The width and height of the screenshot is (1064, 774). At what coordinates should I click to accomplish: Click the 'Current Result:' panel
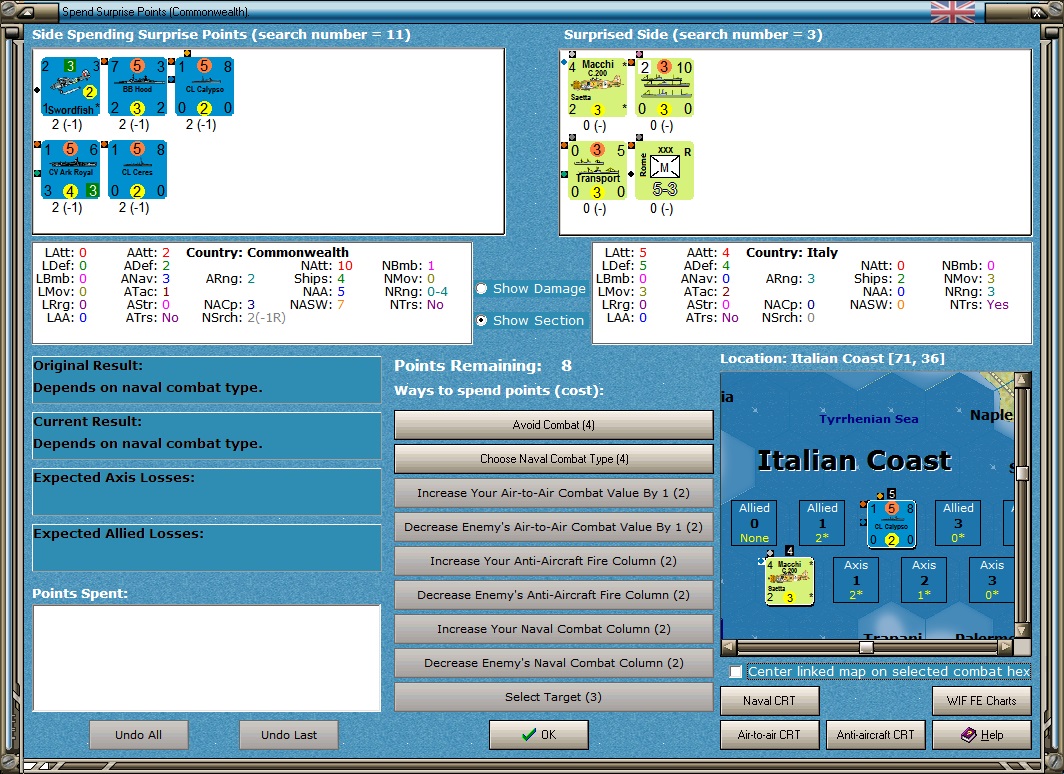207,436
